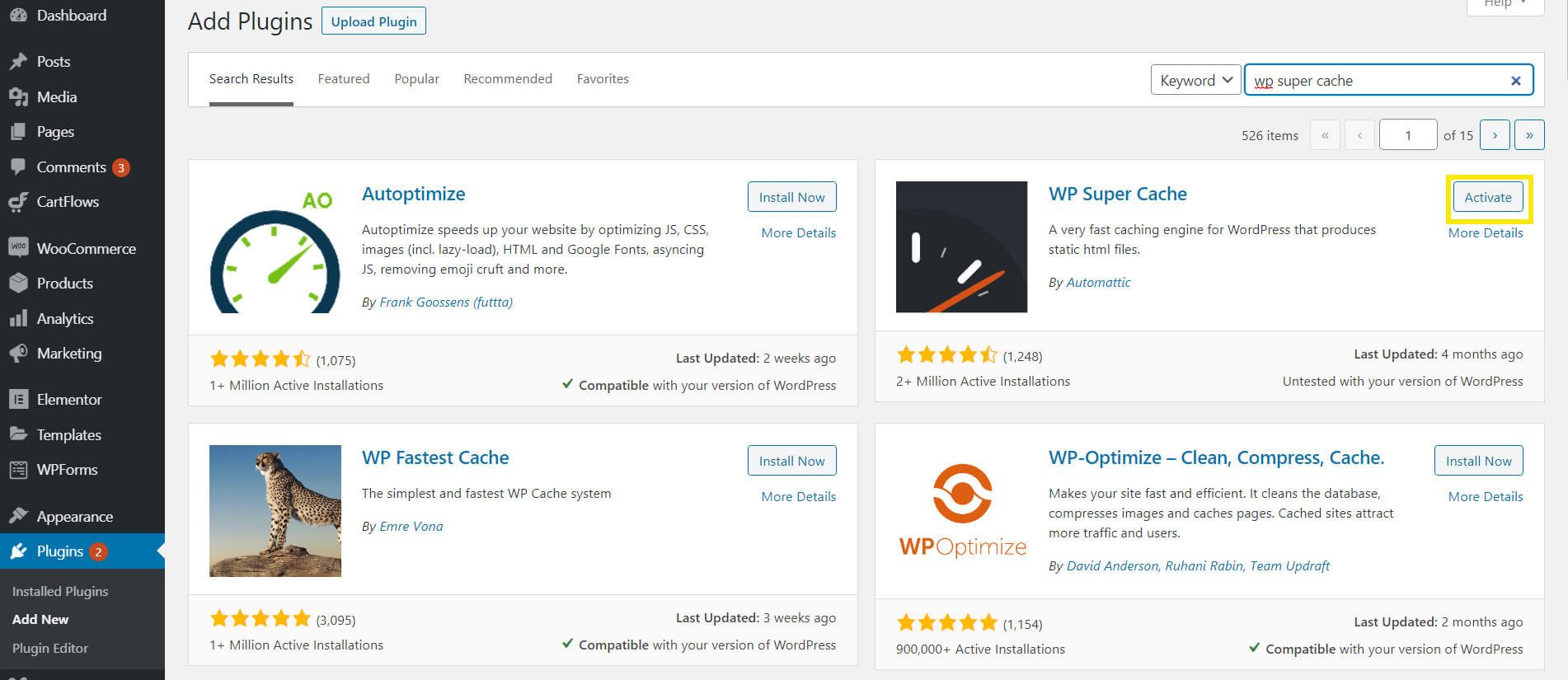1568x680 pixels.
Task: Open the Keyword search type dropdown
Action: point(1195,80)
